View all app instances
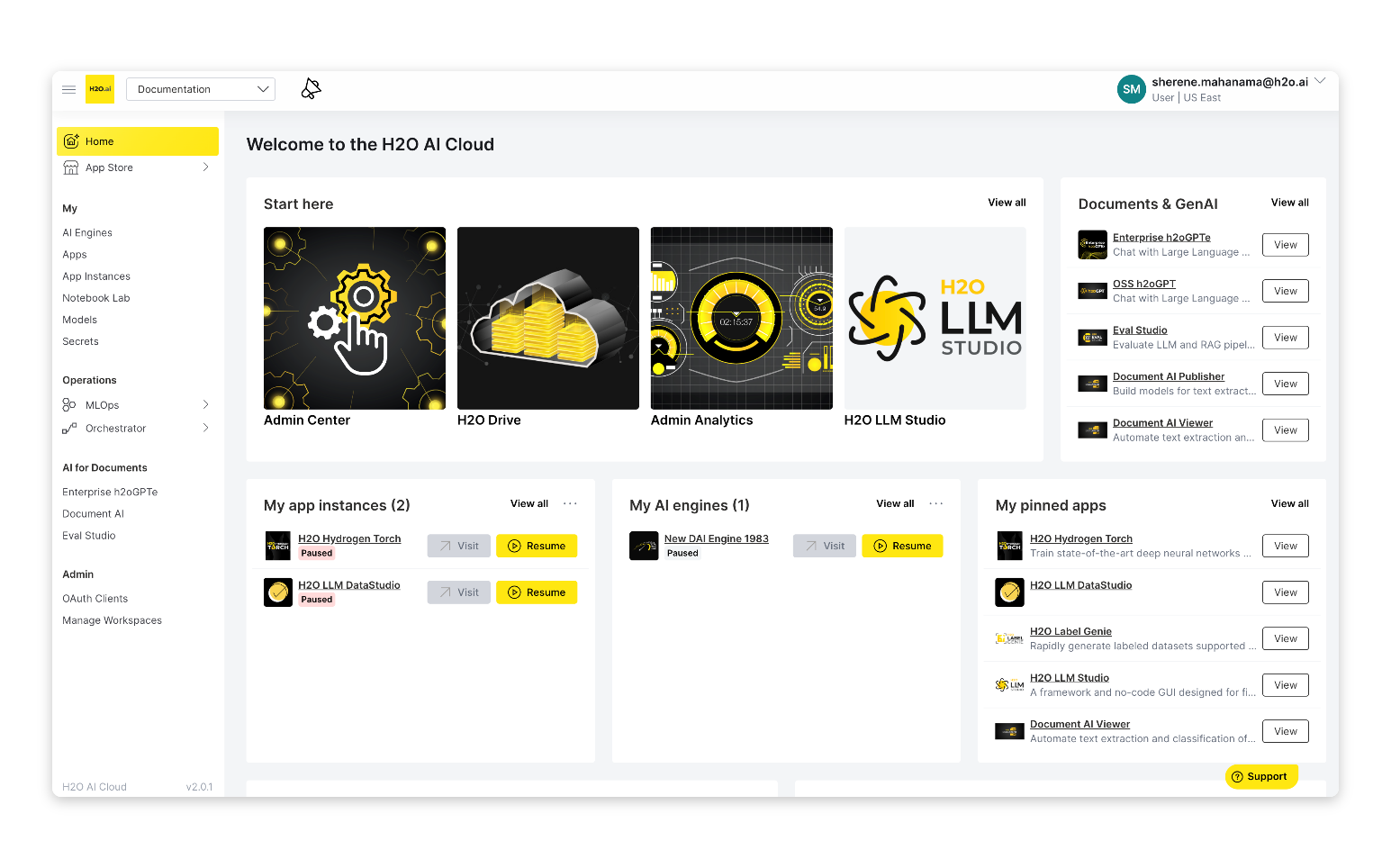This screenshot has height=868, width=1391. click(x=529, y=503)
